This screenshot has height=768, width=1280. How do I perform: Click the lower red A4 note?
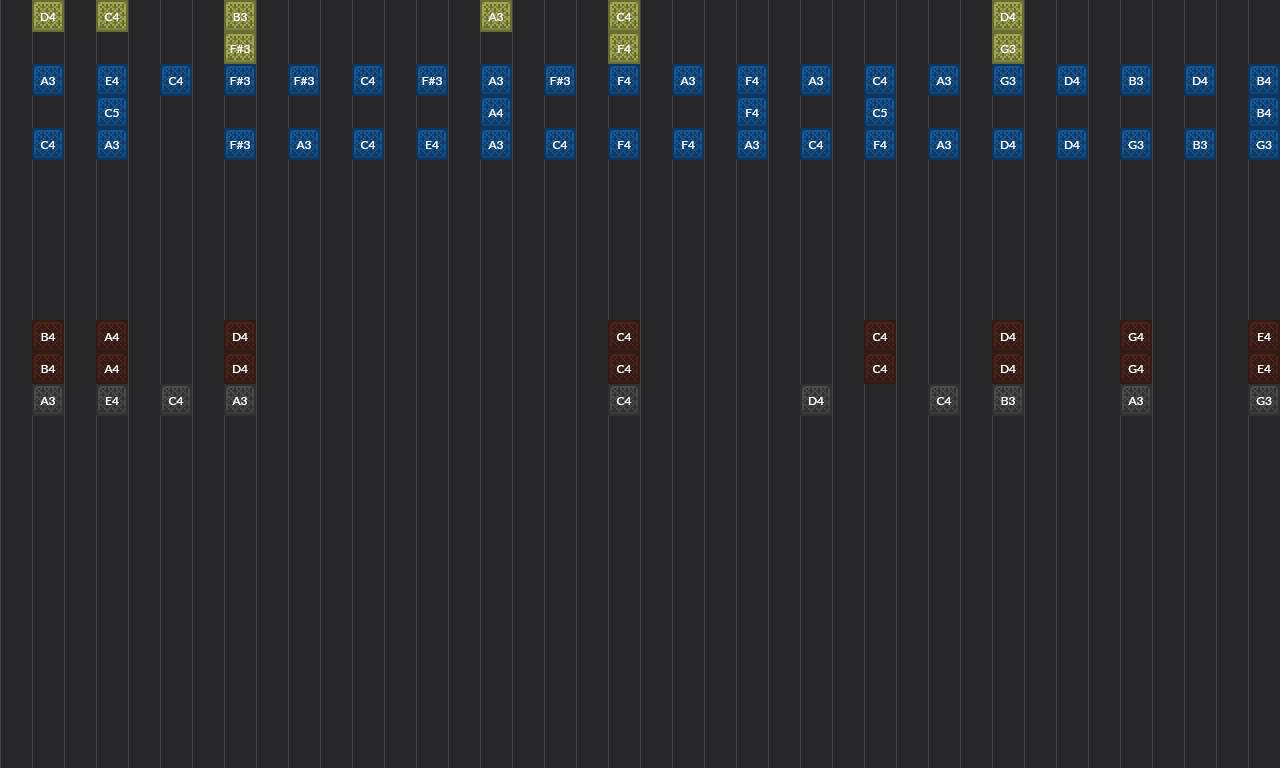pos(112,369)
